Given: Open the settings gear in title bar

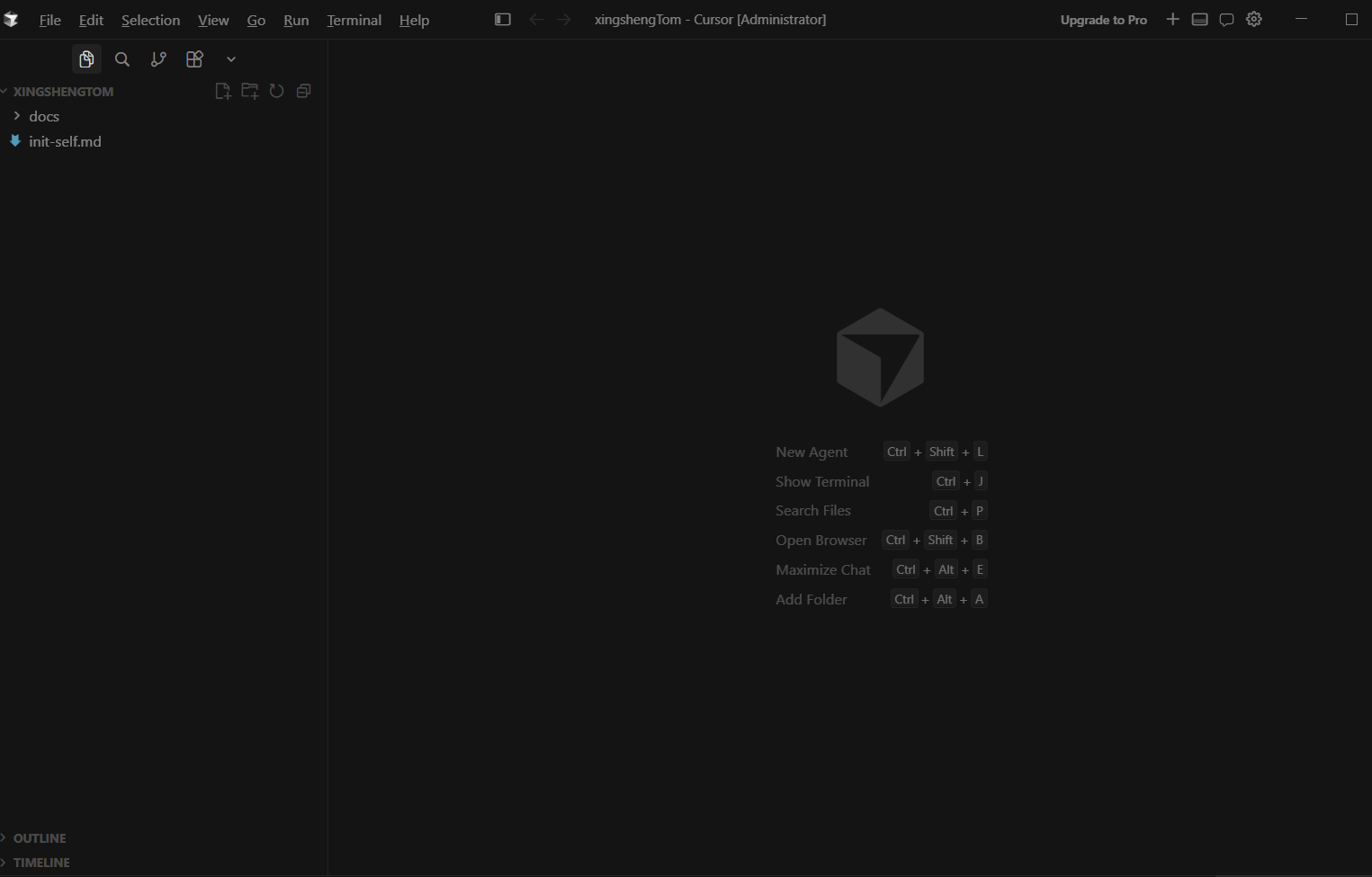Looking at the screenshot, I should pos(1254,19).
